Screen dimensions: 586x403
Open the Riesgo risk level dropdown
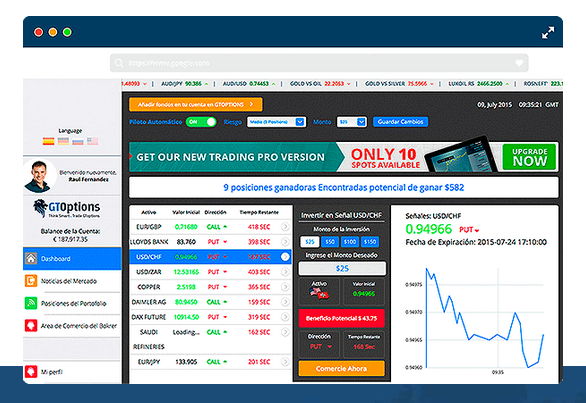pyautogui.click(x=276, y=122)
